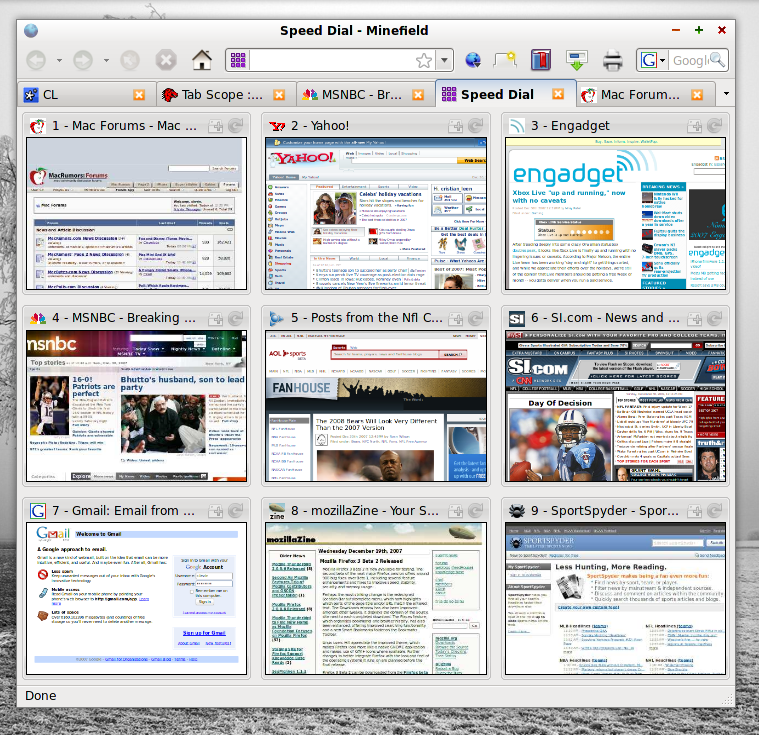Screen dimensions: 759x735
Task: Refresh the SI.com dial
Action: (715, 318)
